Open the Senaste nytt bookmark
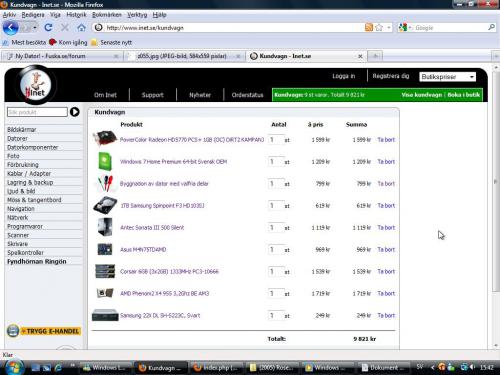The height and width of the screenshot is (375, 500). tap(112, 42)
